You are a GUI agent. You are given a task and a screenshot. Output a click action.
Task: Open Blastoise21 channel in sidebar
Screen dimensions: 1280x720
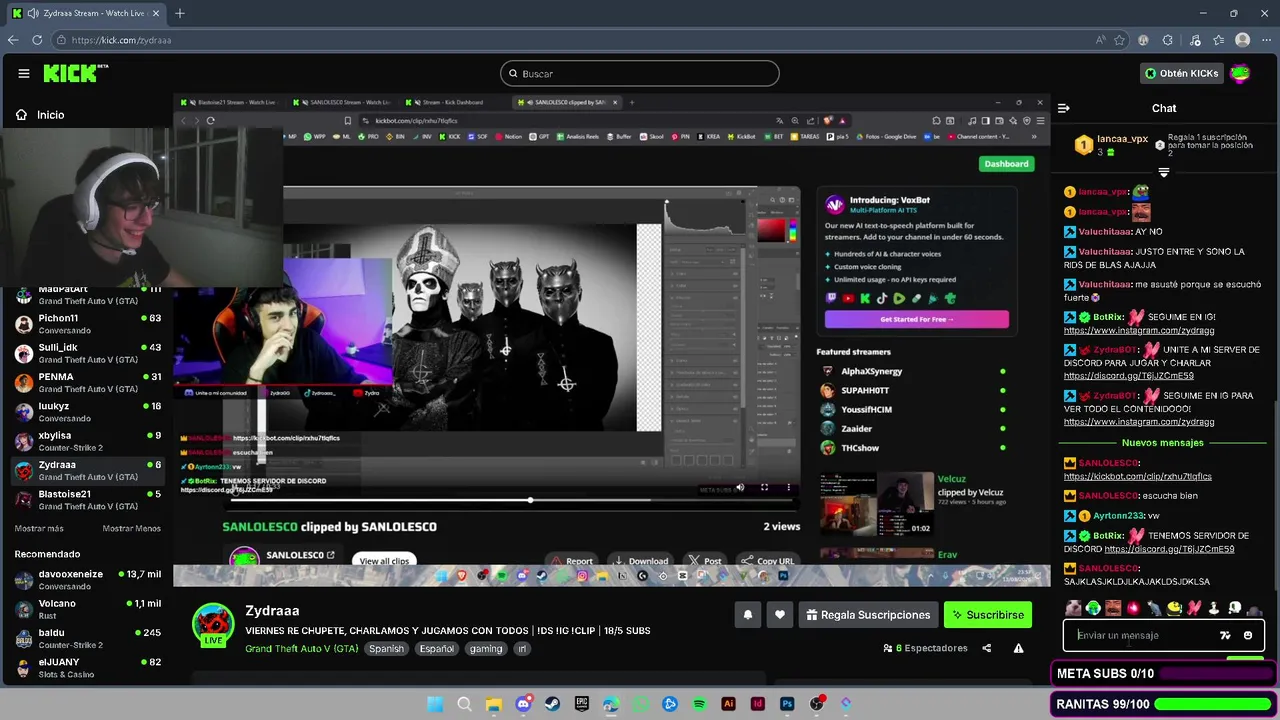[x=87, y=499]
